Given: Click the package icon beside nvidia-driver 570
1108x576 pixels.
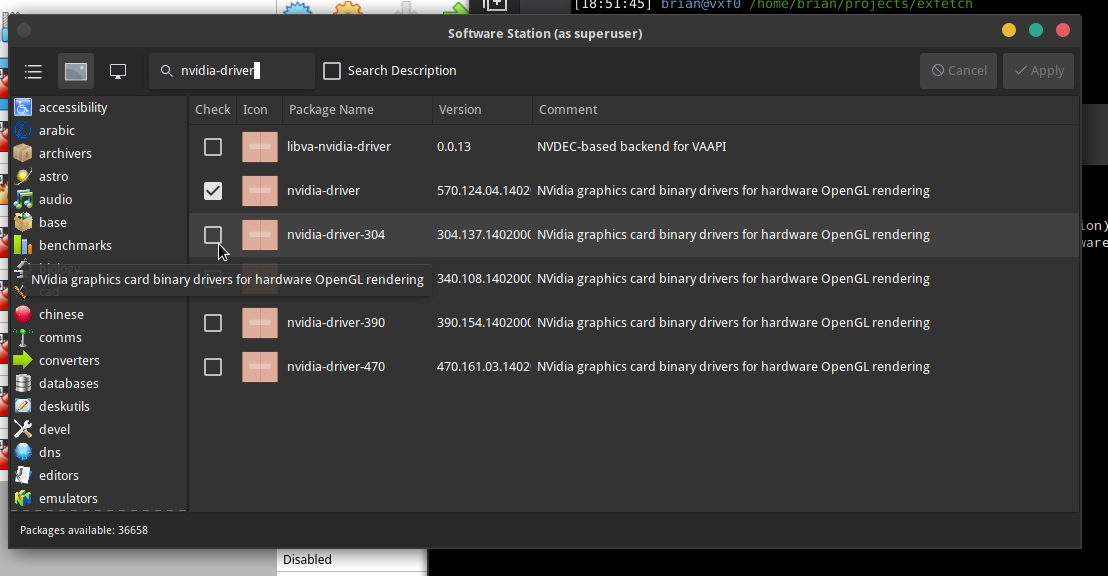Looking at the screenshot, I should coord(260,191).
